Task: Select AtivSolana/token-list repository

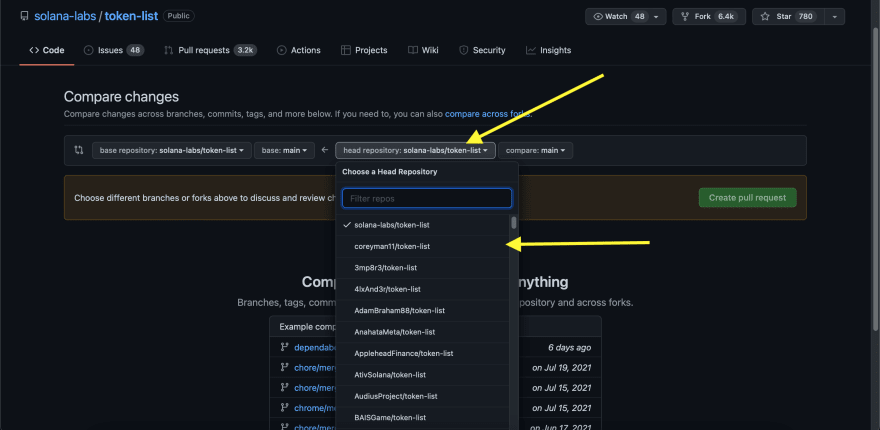Action: tap(423, 375)
